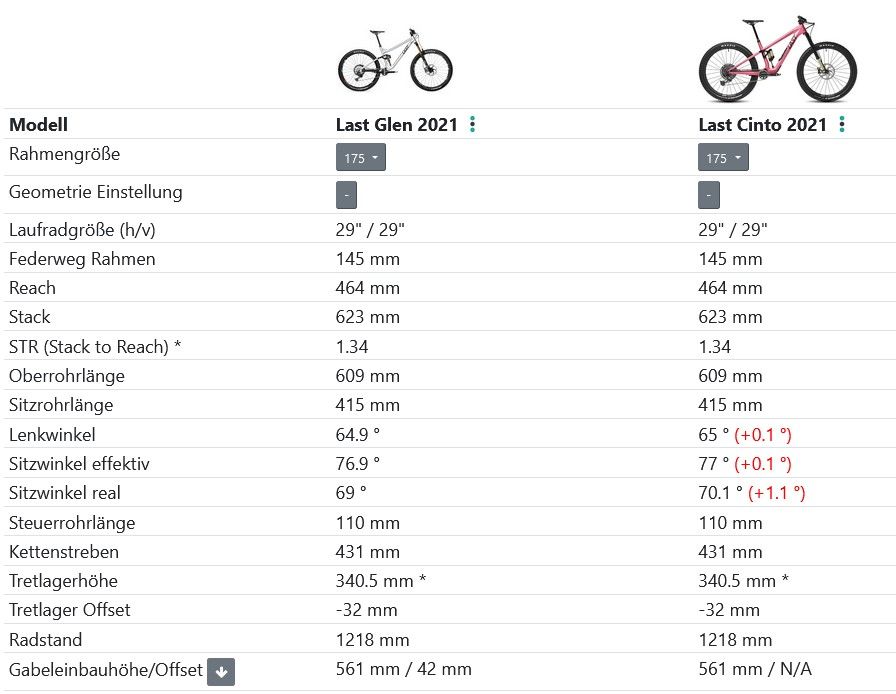Click the Gabeleinbauhöhe/Offset row label
The width and height of the screenshot is (896, 694).
(x=105, y=670)
